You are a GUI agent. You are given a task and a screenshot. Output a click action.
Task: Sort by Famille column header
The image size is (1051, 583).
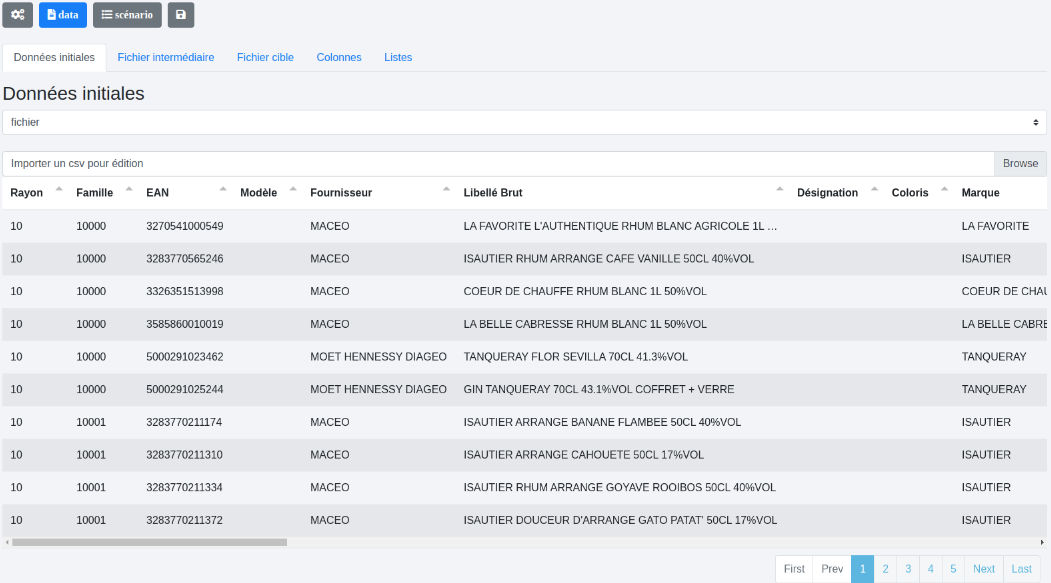pos(95,193)
